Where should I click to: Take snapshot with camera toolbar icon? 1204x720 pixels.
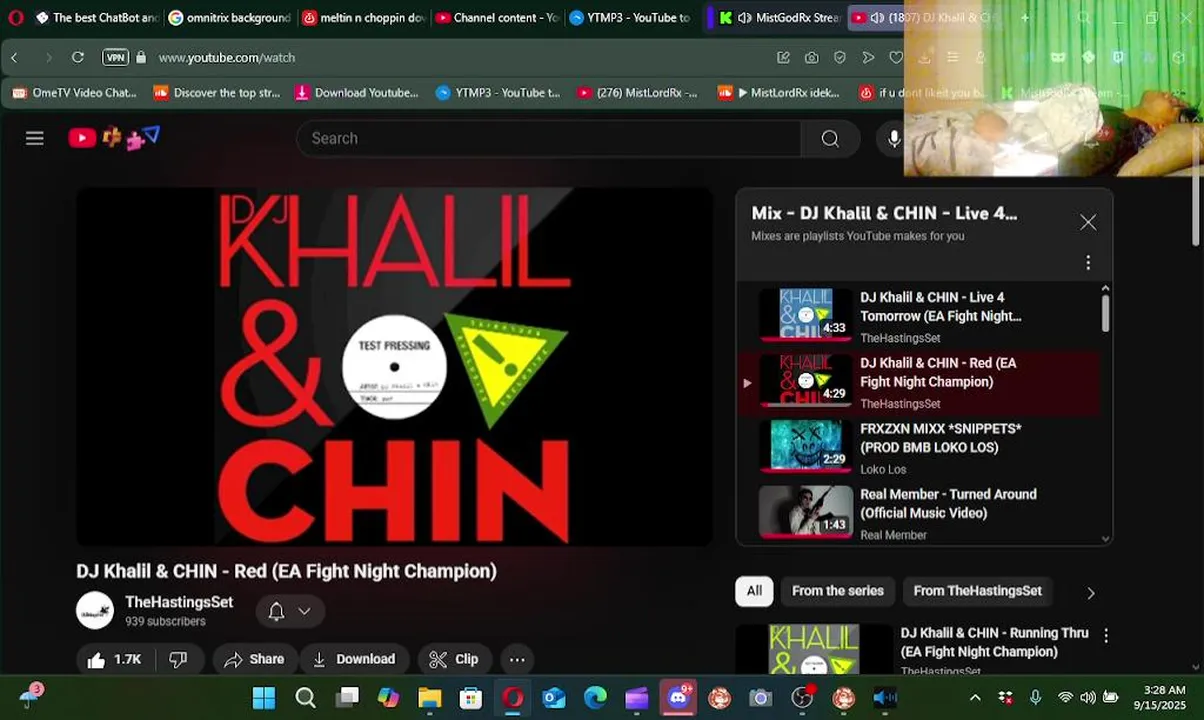[x=812, y=58]
